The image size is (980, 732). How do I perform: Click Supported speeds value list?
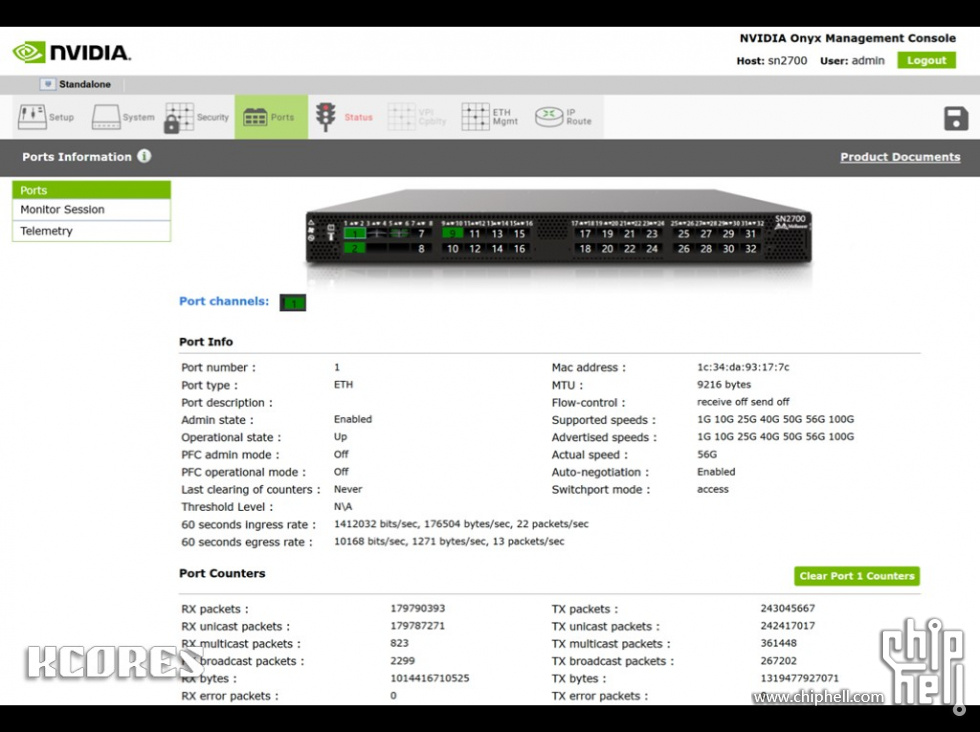pyautogui.click(x=775, y=419)
